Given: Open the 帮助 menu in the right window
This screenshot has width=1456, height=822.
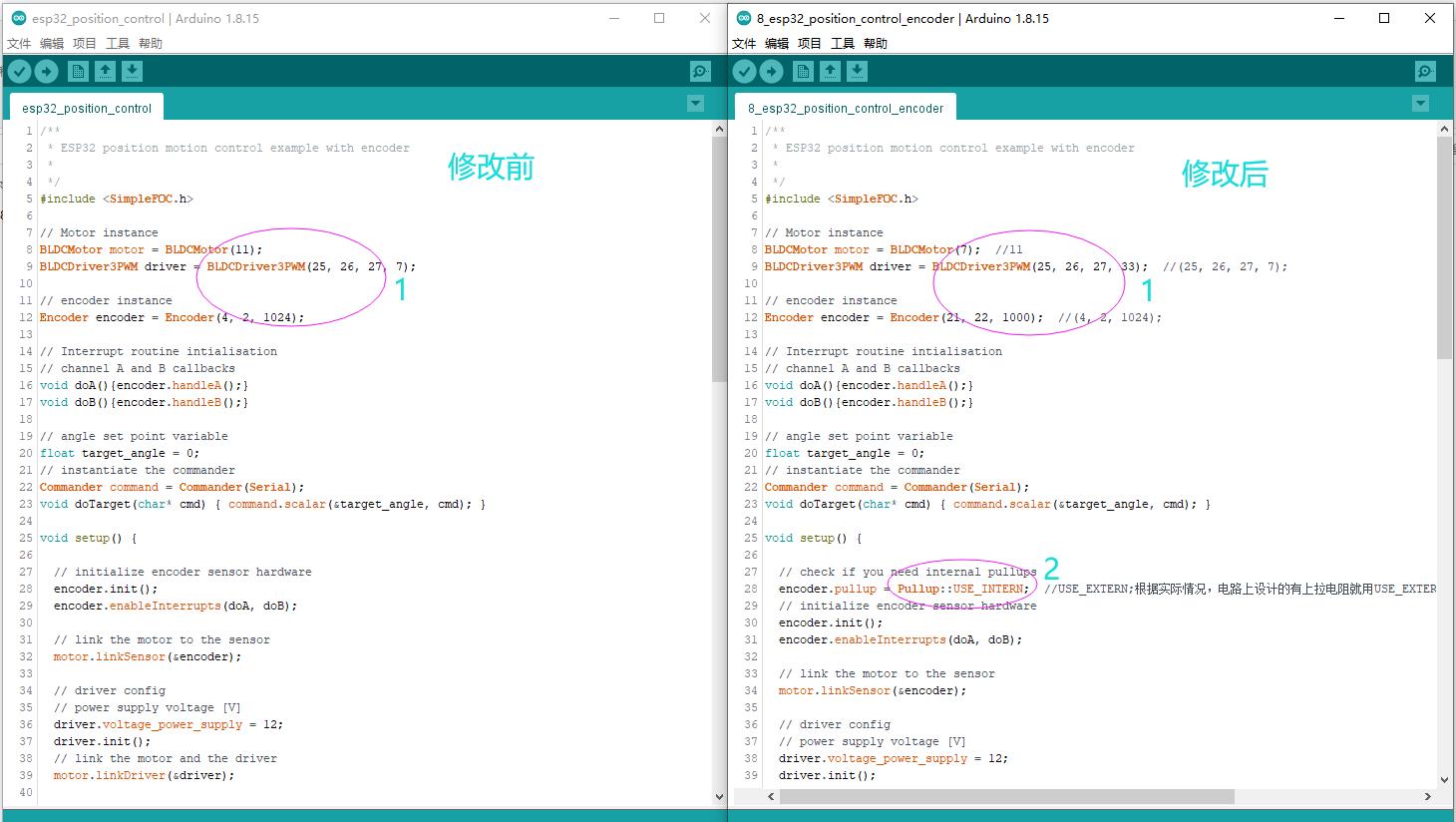Looking at the screenshot, I should [x=874, y=42].
